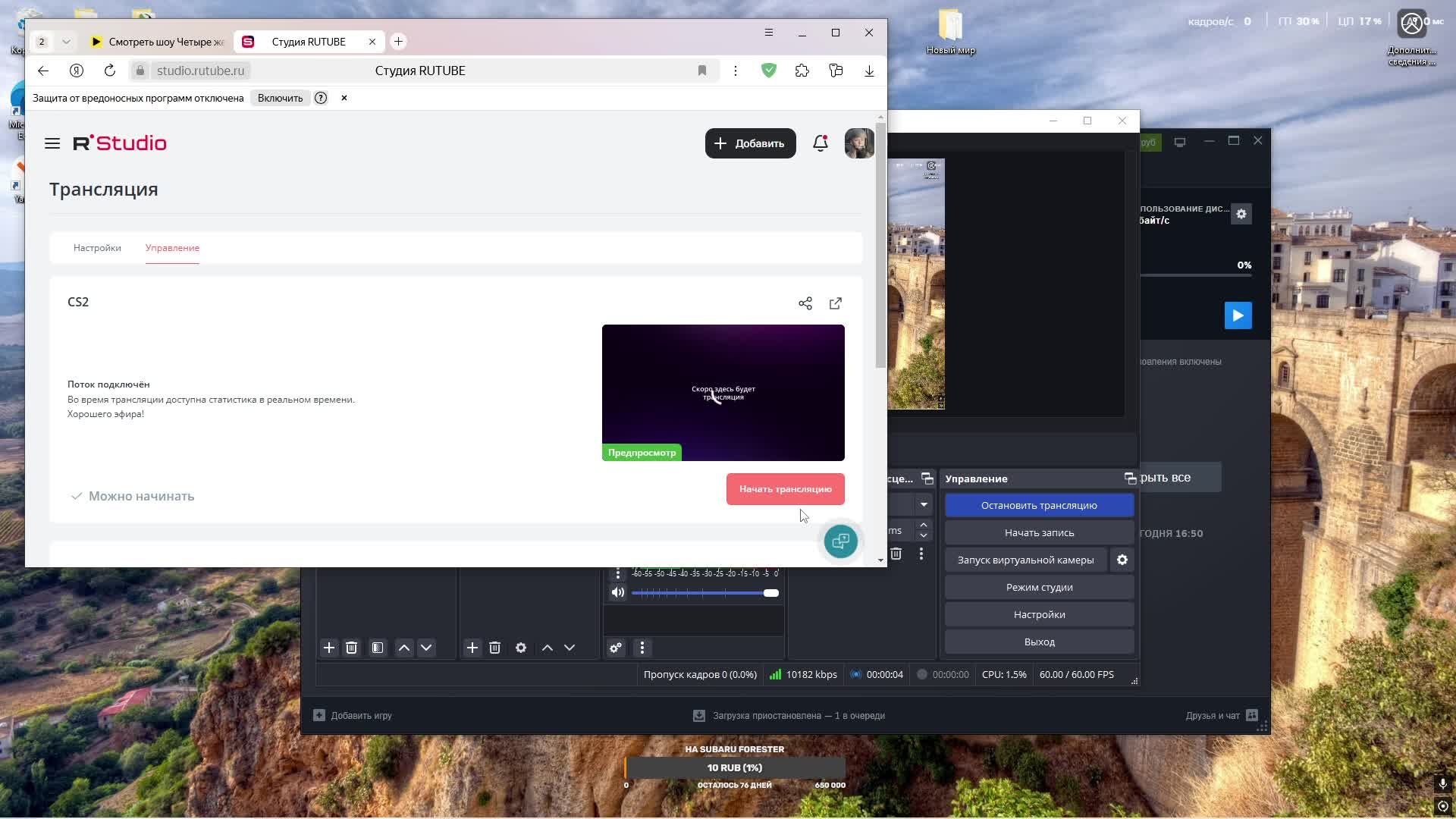Undock the Управление panel in OBS
The width and height of the screenshot is (1456, 819).
click(1130, 479)
